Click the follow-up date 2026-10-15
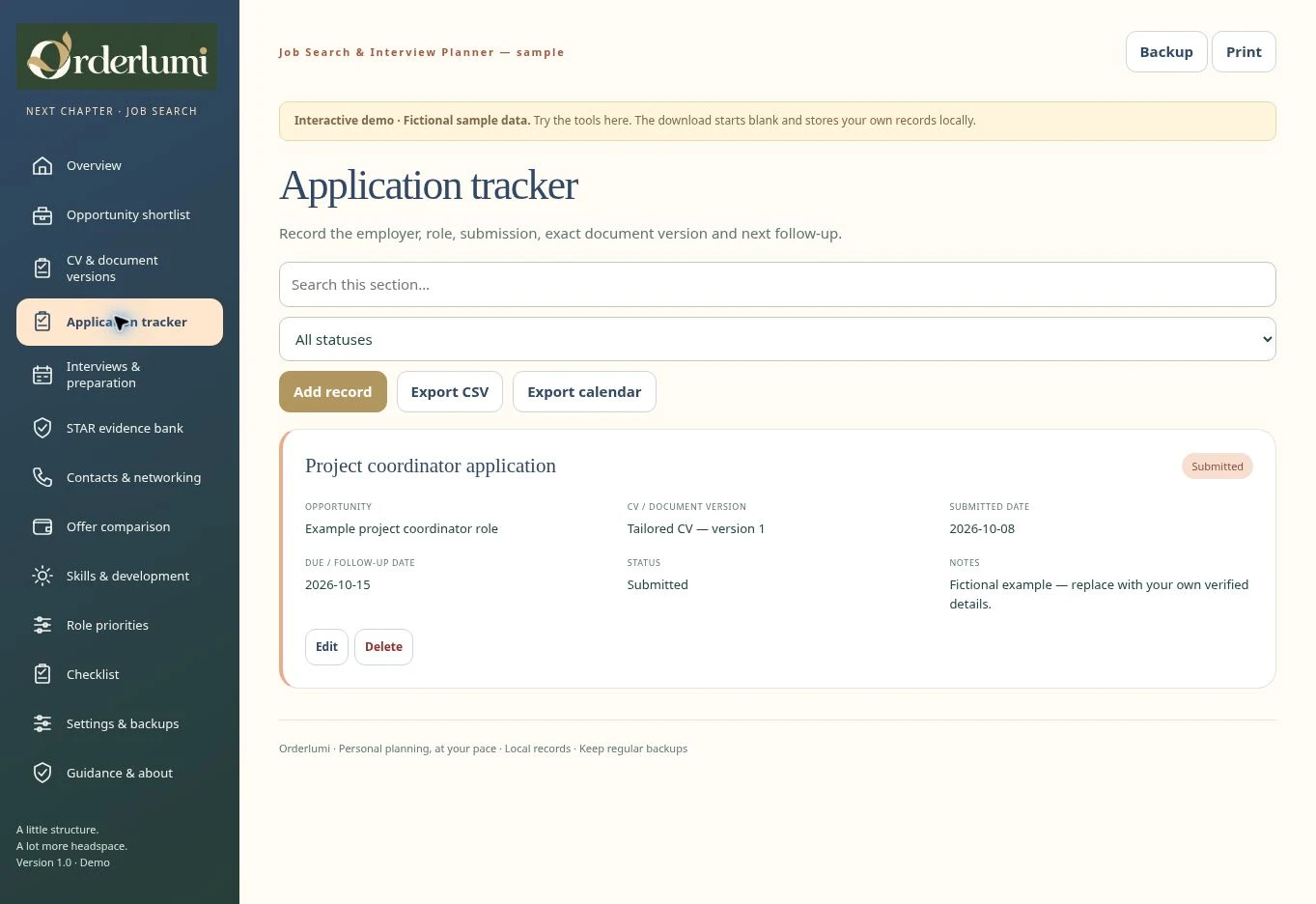The image size is (1316, 904). [x=338, y=585]
